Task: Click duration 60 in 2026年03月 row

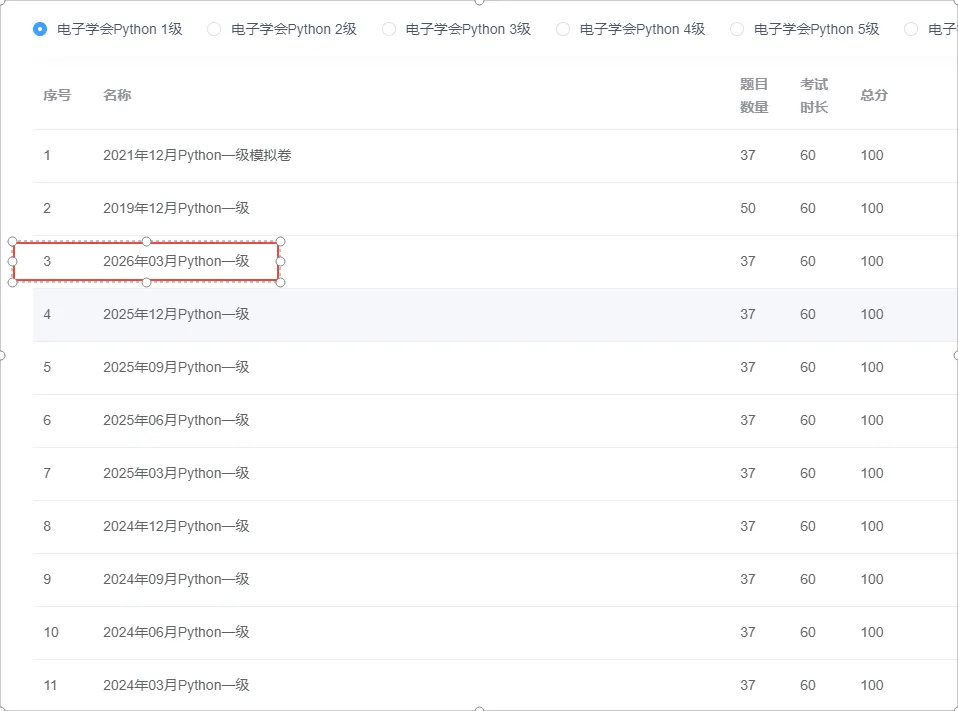Action: click(x=808, y=261)
